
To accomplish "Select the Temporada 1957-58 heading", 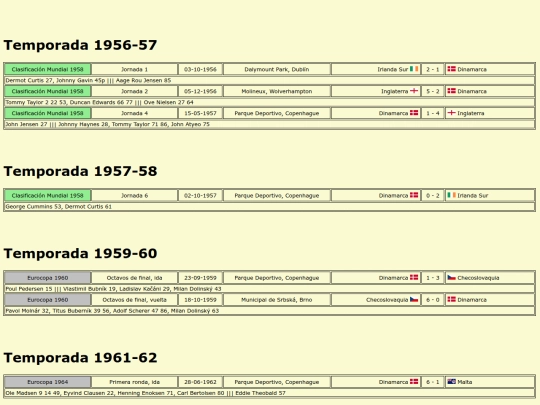I will [x=80, y=171].
